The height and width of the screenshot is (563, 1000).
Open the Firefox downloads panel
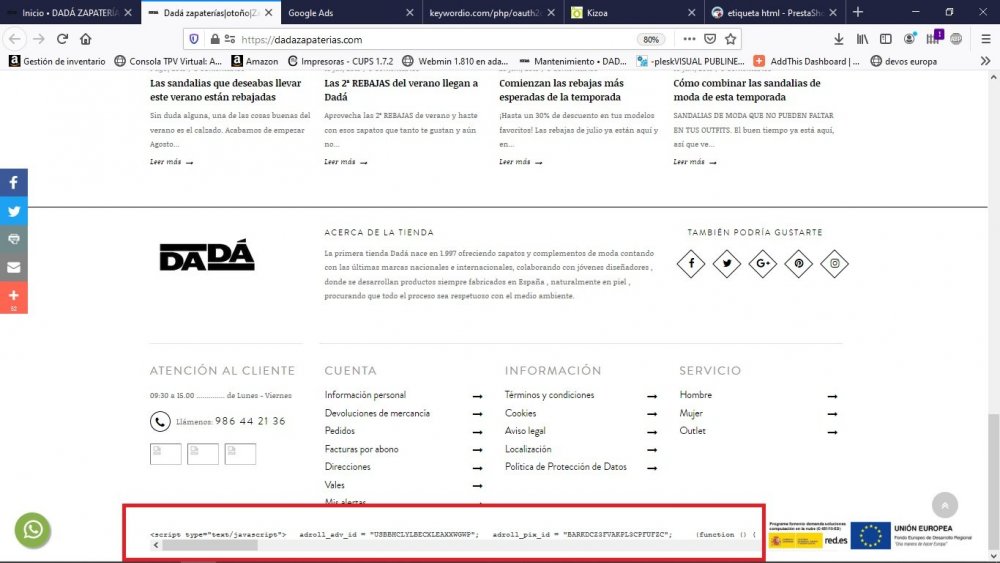(x=839, y=39)
